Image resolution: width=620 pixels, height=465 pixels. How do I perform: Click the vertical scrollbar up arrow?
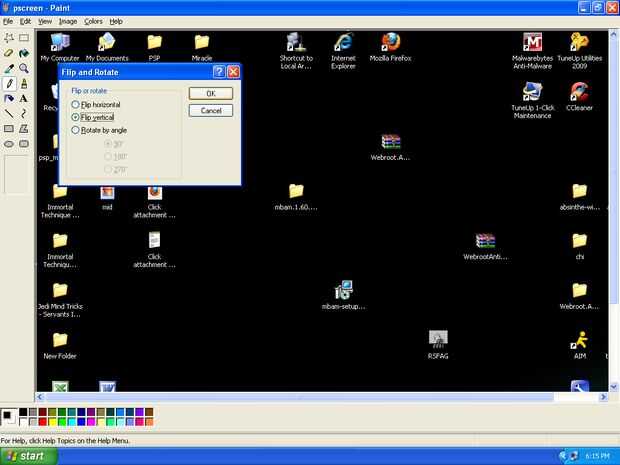click(x=614, y=34)
